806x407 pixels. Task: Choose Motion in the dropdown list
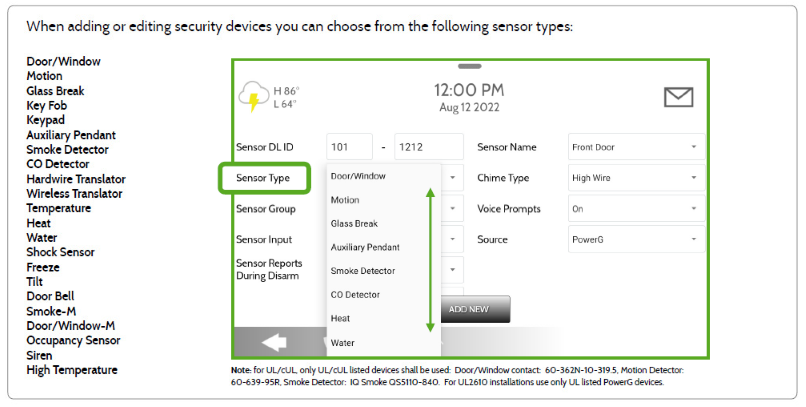[x=345, y=200]
